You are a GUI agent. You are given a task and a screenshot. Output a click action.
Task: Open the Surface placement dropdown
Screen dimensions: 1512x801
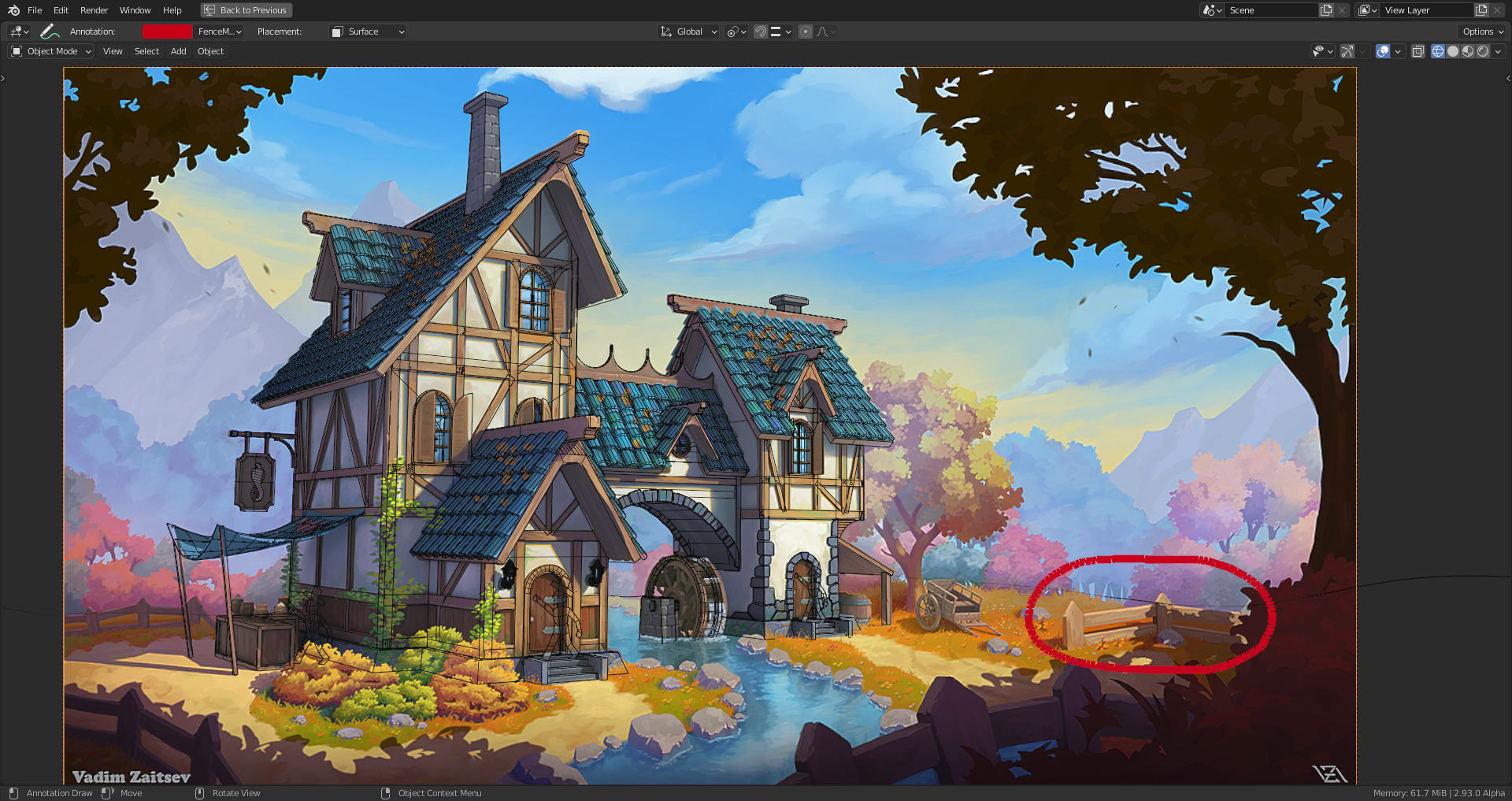pos(369,32)
